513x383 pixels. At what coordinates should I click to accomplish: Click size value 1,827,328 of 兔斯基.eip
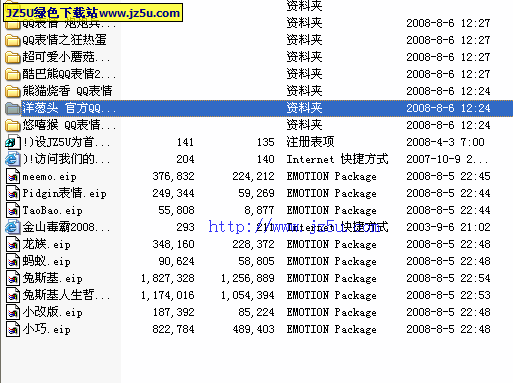[x=168, y=278]
